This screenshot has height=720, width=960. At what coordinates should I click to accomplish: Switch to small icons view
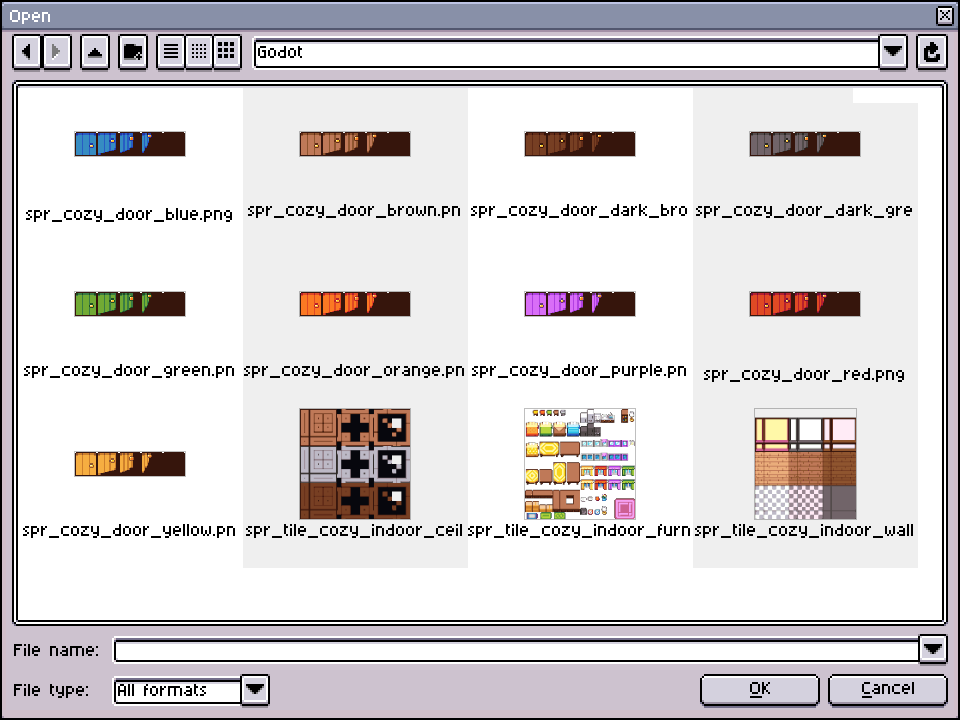pyautogui.click(x=199, y=52)
